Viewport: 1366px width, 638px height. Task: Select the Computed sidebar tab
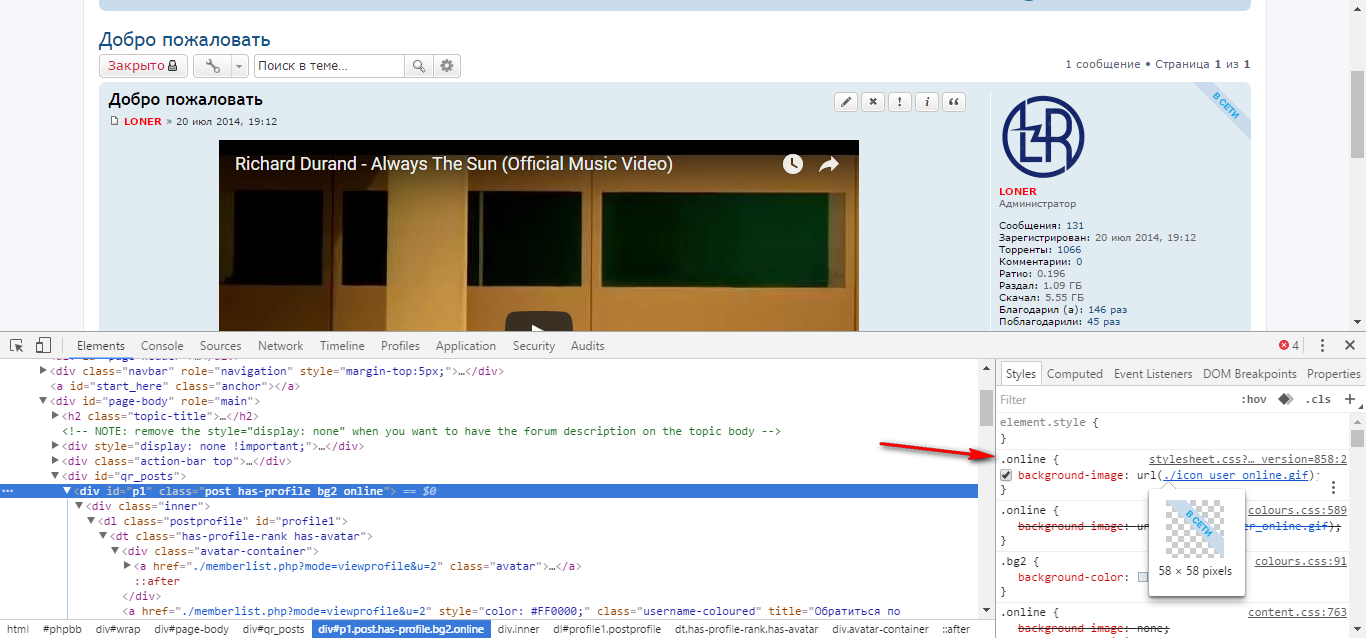pos(1075,374)
